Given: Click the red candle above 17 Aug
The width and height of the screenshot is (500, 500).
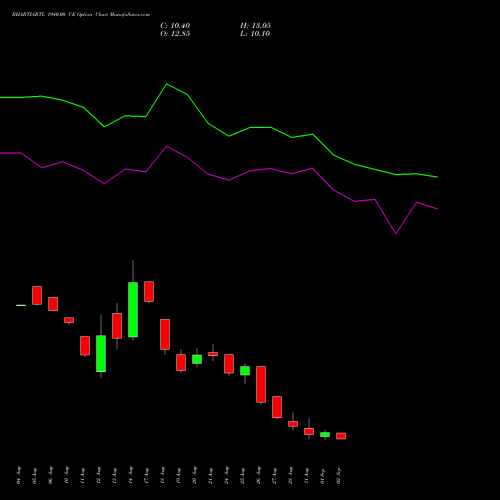Looking at the screenshot, I should point(149,291).
